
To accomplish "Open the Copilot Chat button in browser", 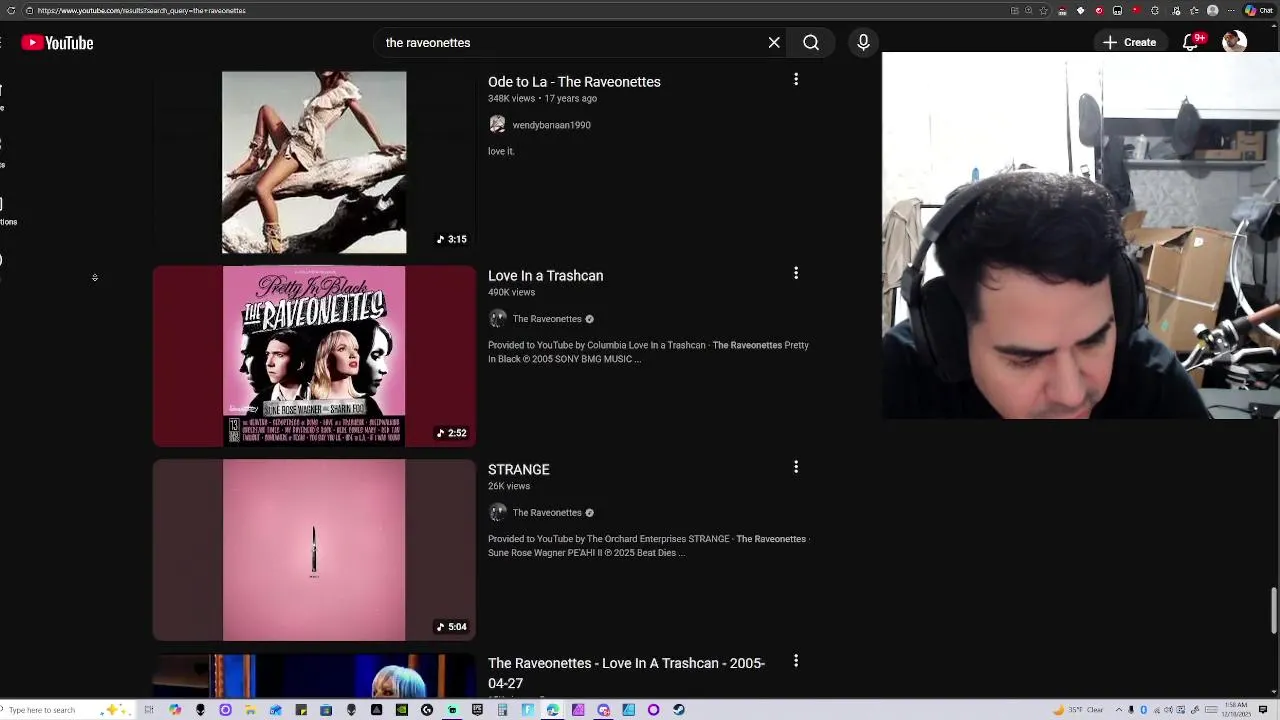I will tap(1258, 10).
